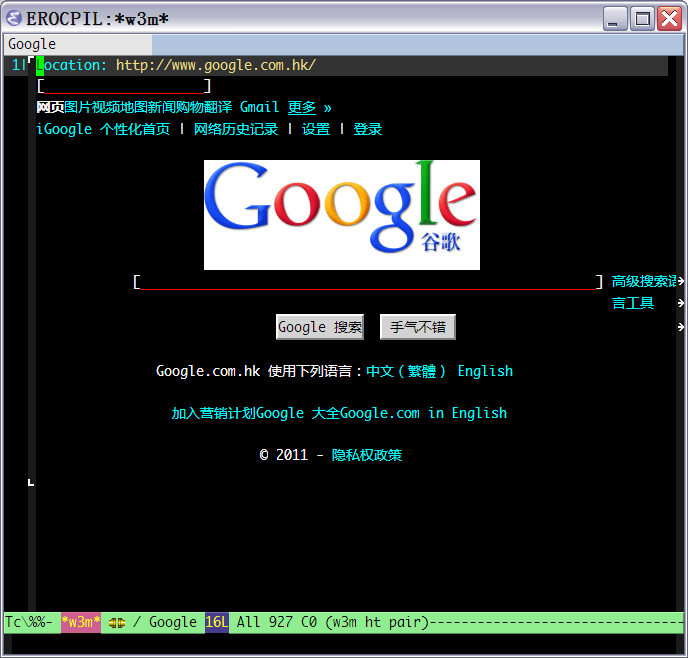Open the Google 大全 link
The image size is (688, 658).
point(297,413)
